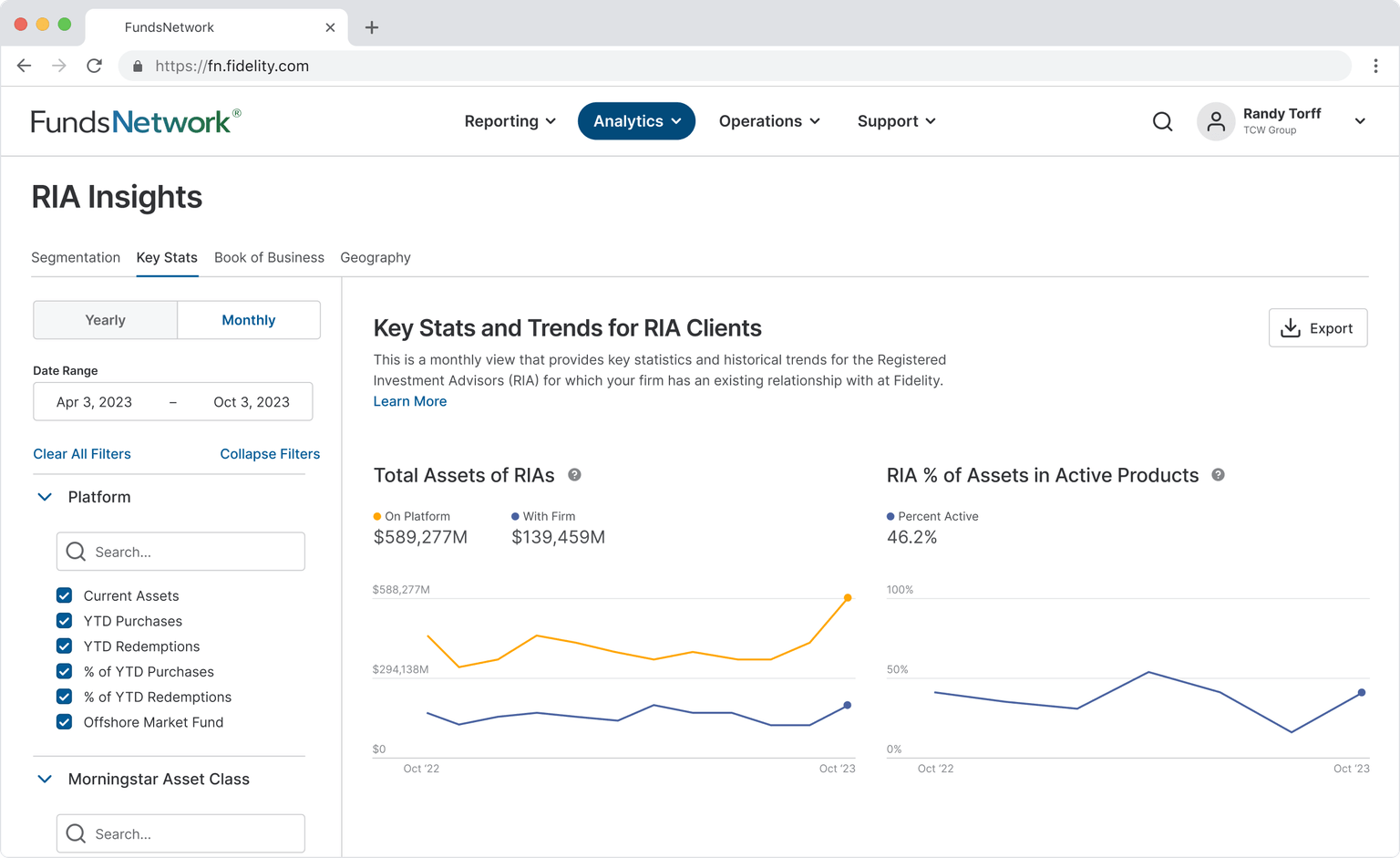Click orange endpoint marker on assets chart
Viewport: 1400px width, 858px height.
pos(848,598)
